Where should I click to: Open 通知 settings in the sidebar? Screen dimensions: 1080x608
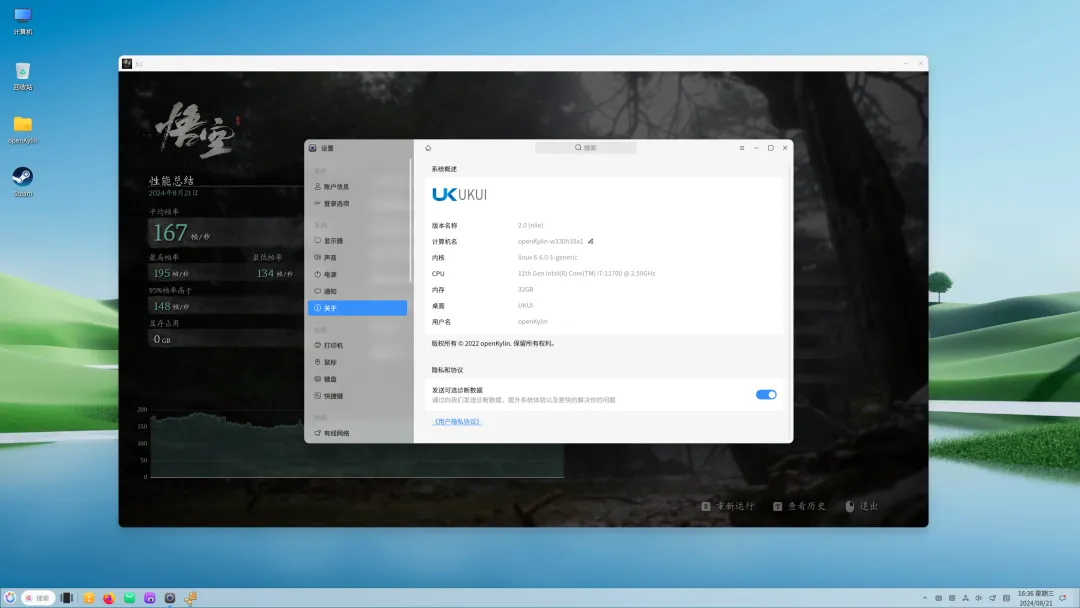(357, 291)
